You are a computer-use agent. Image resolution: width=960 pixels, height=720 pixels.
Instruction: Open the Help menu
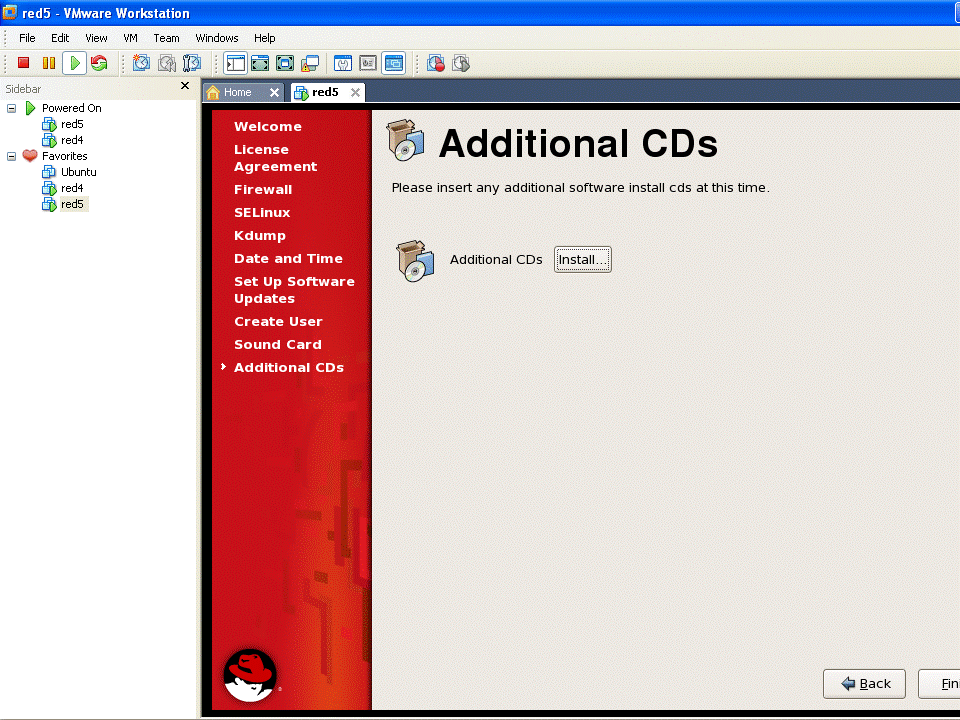(264, 38)
